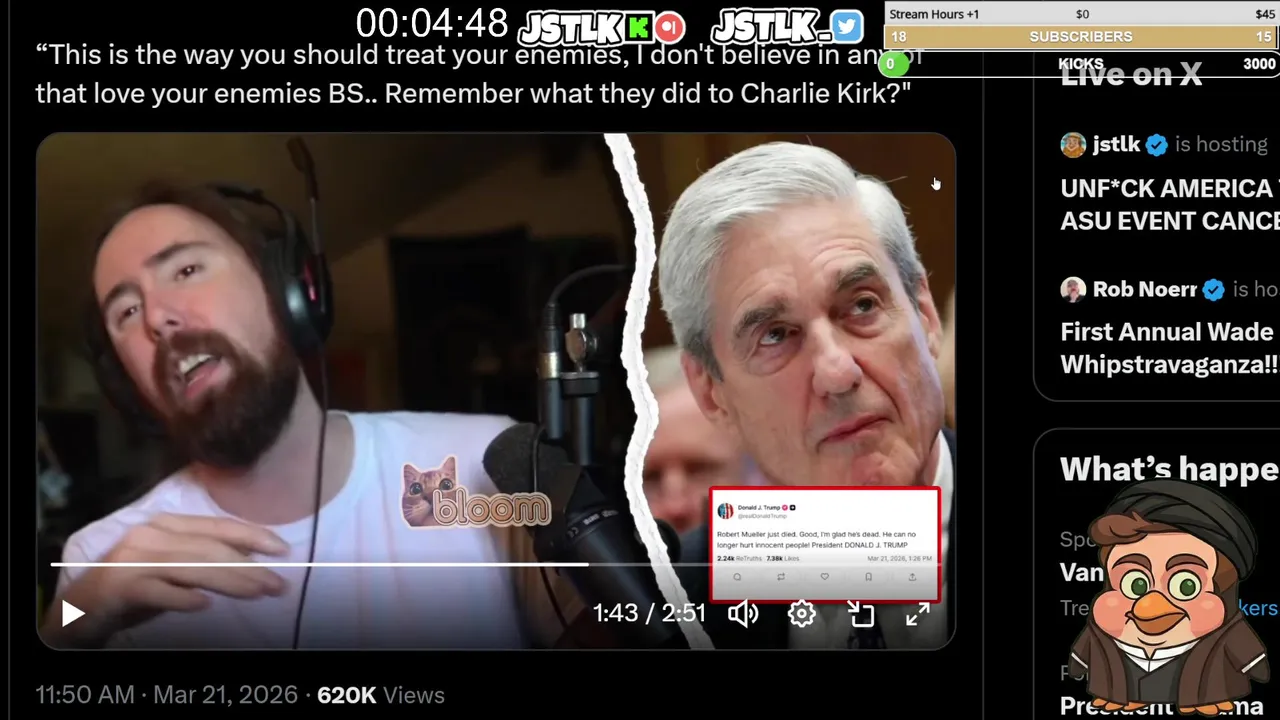This screenshot has height=720, width=1280.
Task: Open video settings gear icon
Action: [x=802, y=613]
